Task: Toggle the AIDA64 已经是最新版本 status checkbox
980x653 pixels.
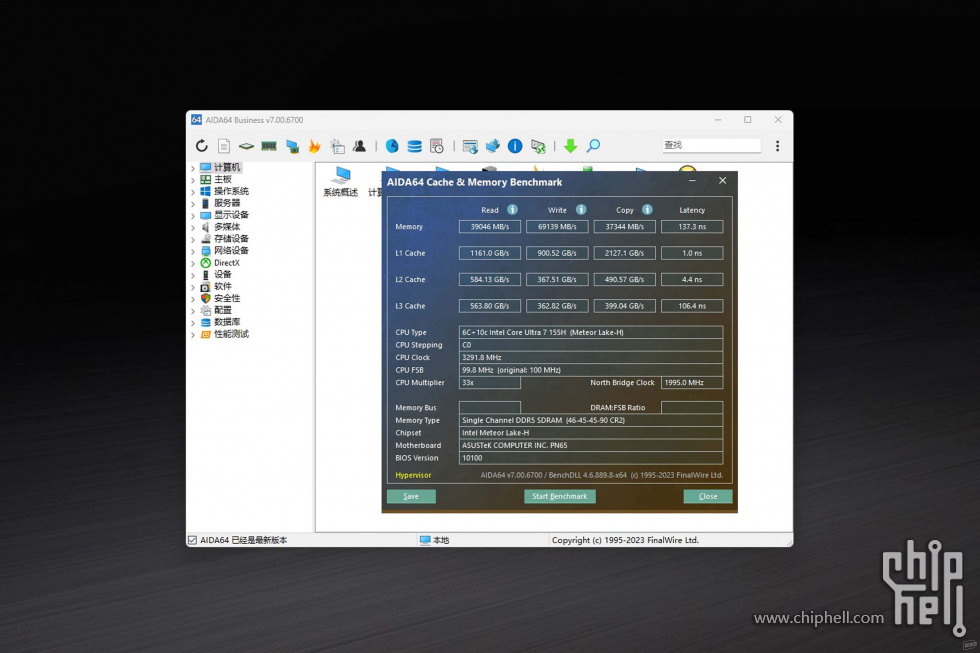Action: click(192, 540)
